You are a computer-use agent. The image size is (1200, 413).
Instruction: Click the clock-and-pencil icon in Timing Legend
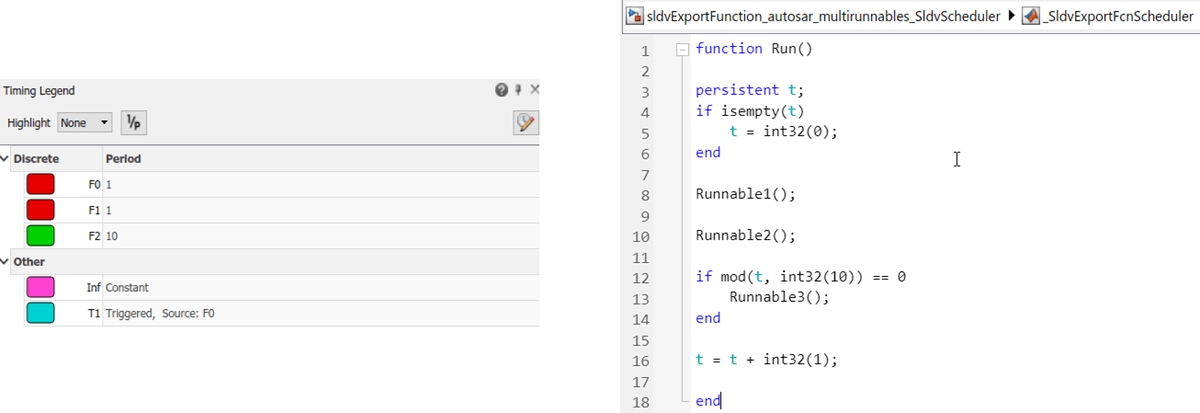tap(525, 122)
